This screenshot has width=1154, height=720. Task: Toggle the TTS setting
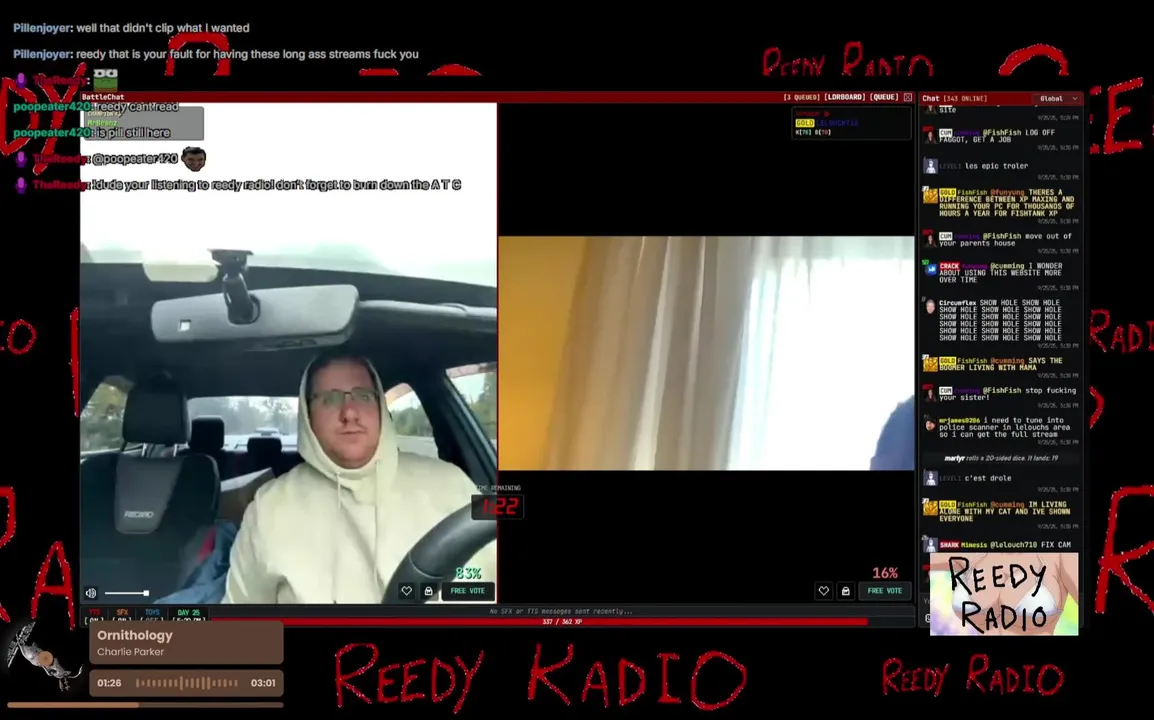pos(94,615)
